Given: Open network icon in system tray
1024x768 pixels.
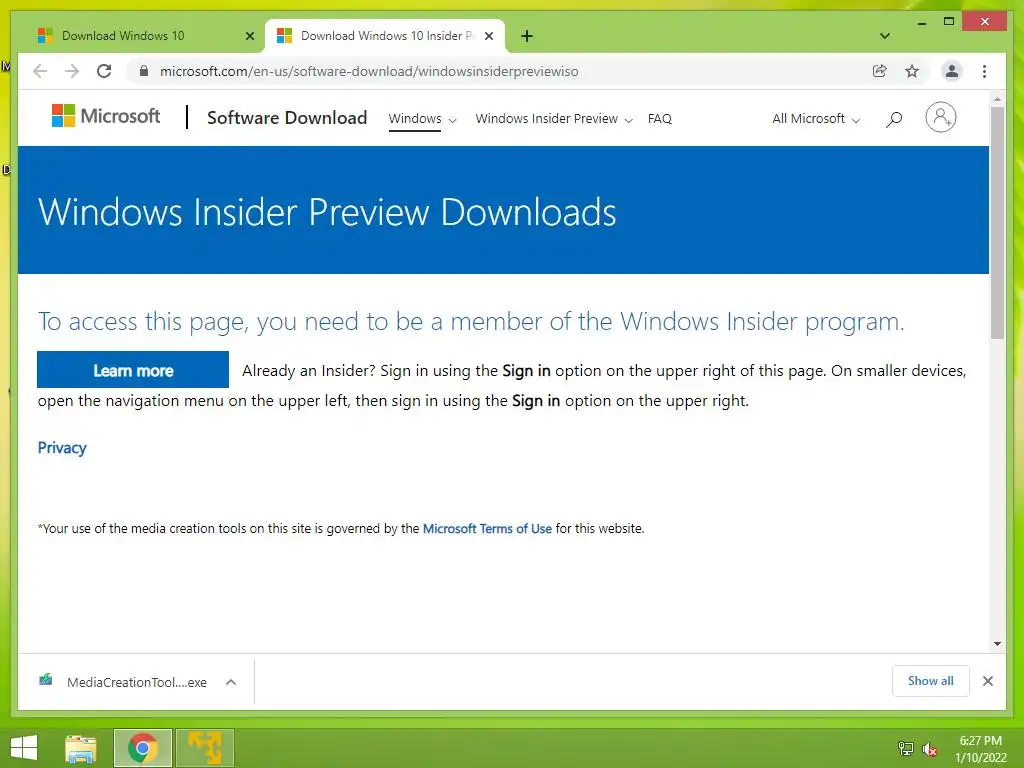Looking at the screenshot, I should pyautogui.click(x=906, y=749).
